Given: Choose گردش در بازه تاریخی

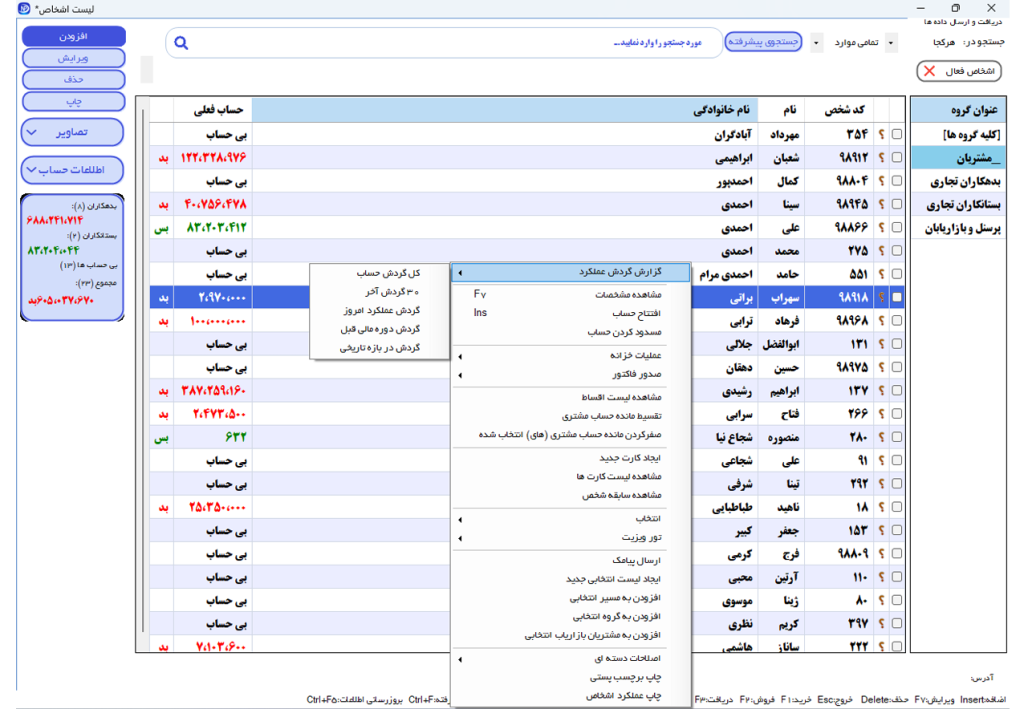Looking at the screenshot, I should coord(380,348).
